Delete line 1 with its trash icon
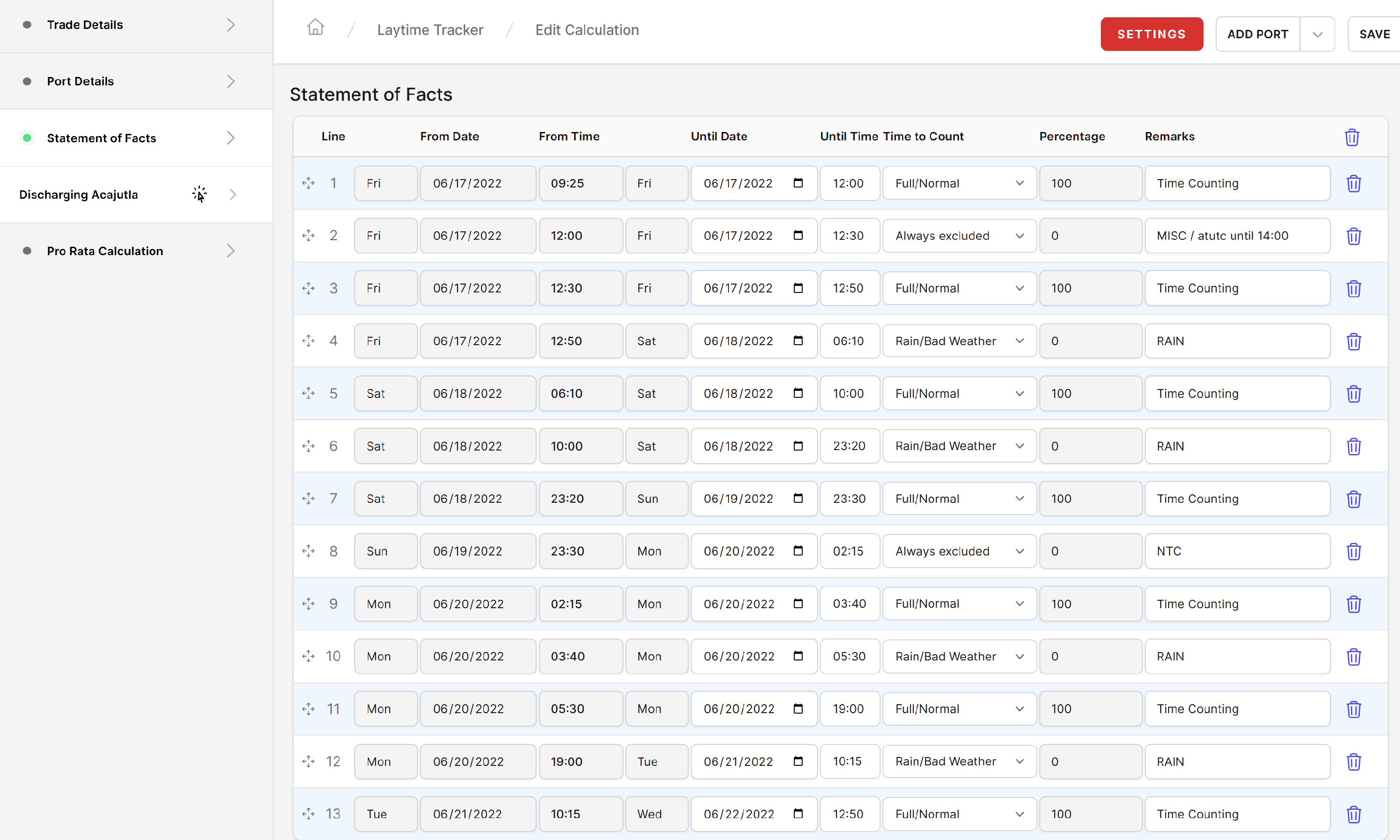 tap(1353, 183)
